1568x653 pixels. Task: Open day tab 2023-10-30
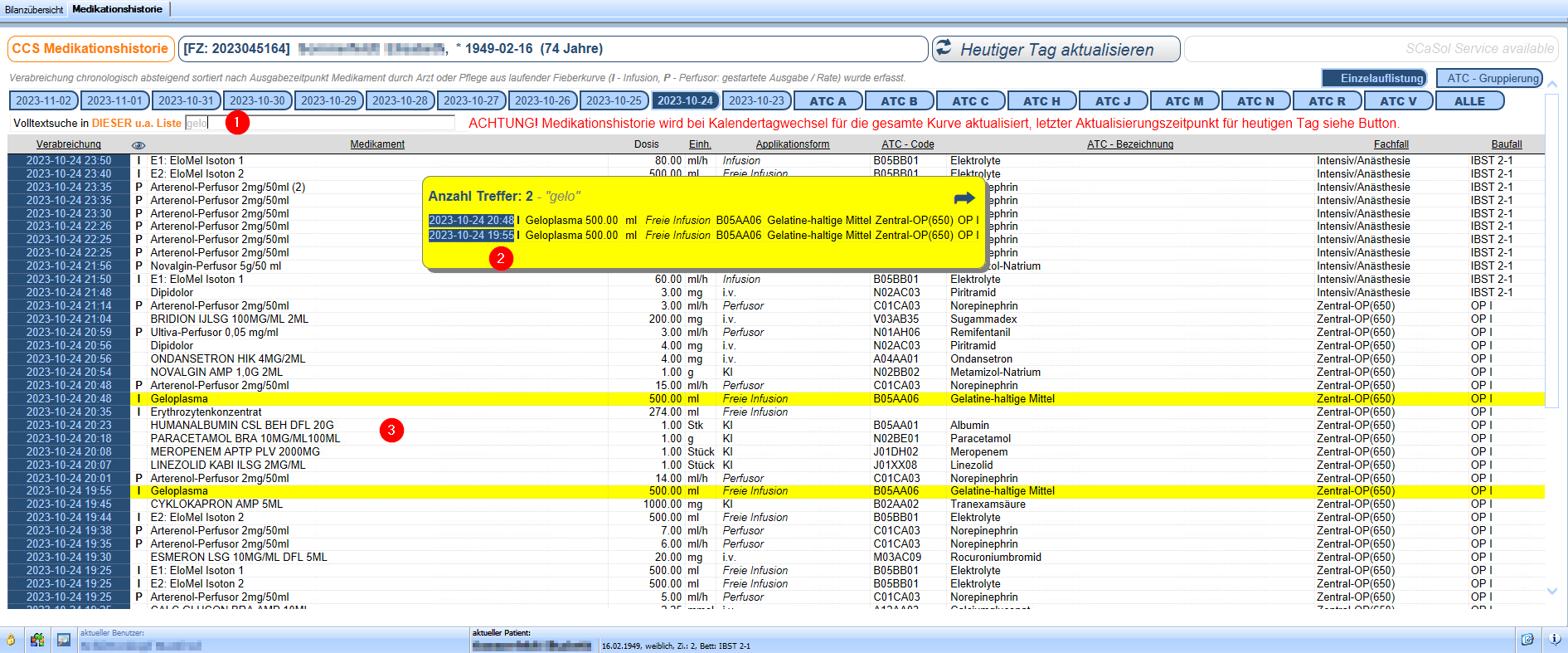(x=258, y=100)
